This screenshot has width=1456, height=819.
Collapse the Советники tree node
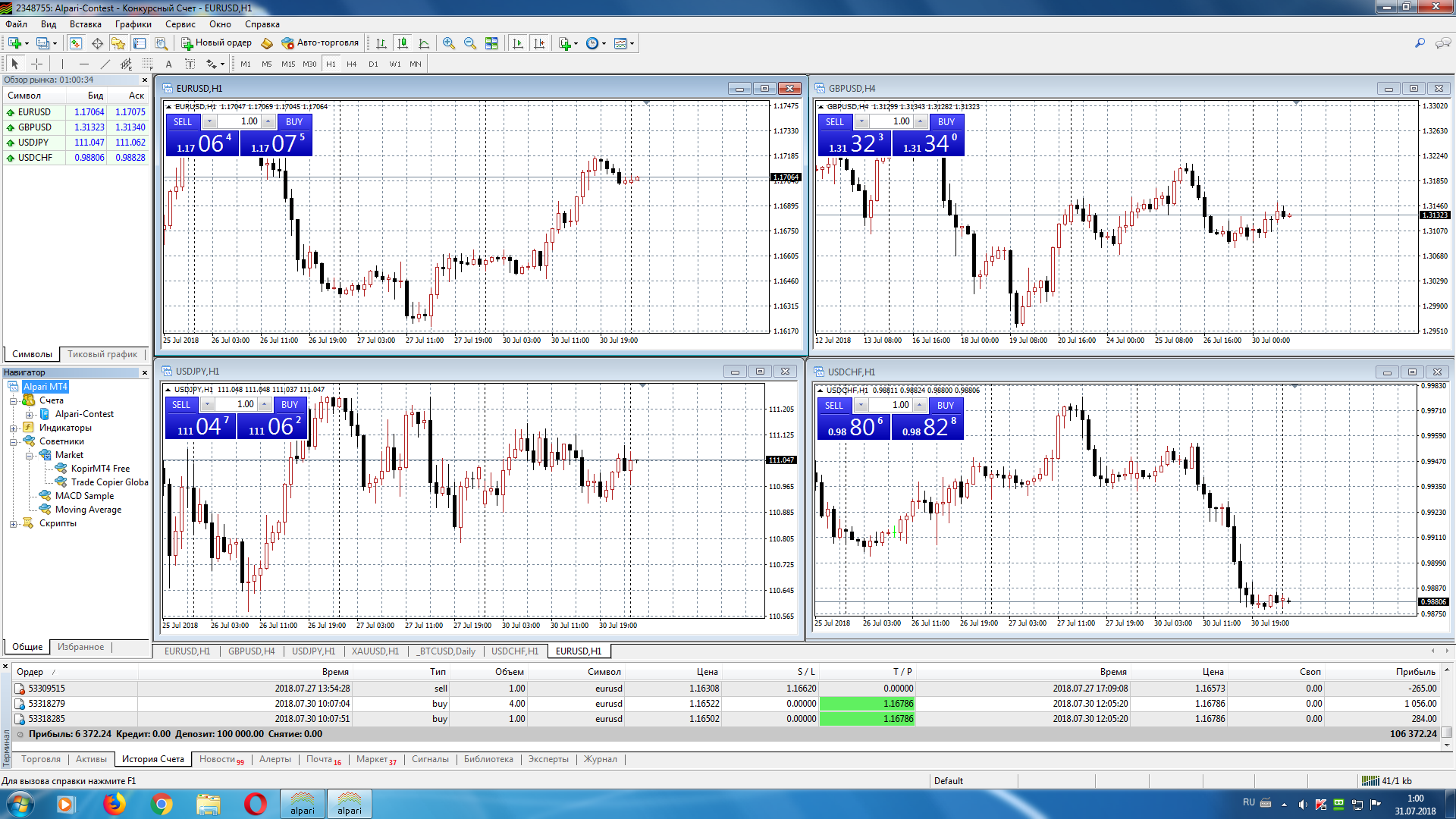(x=13, y=442)
